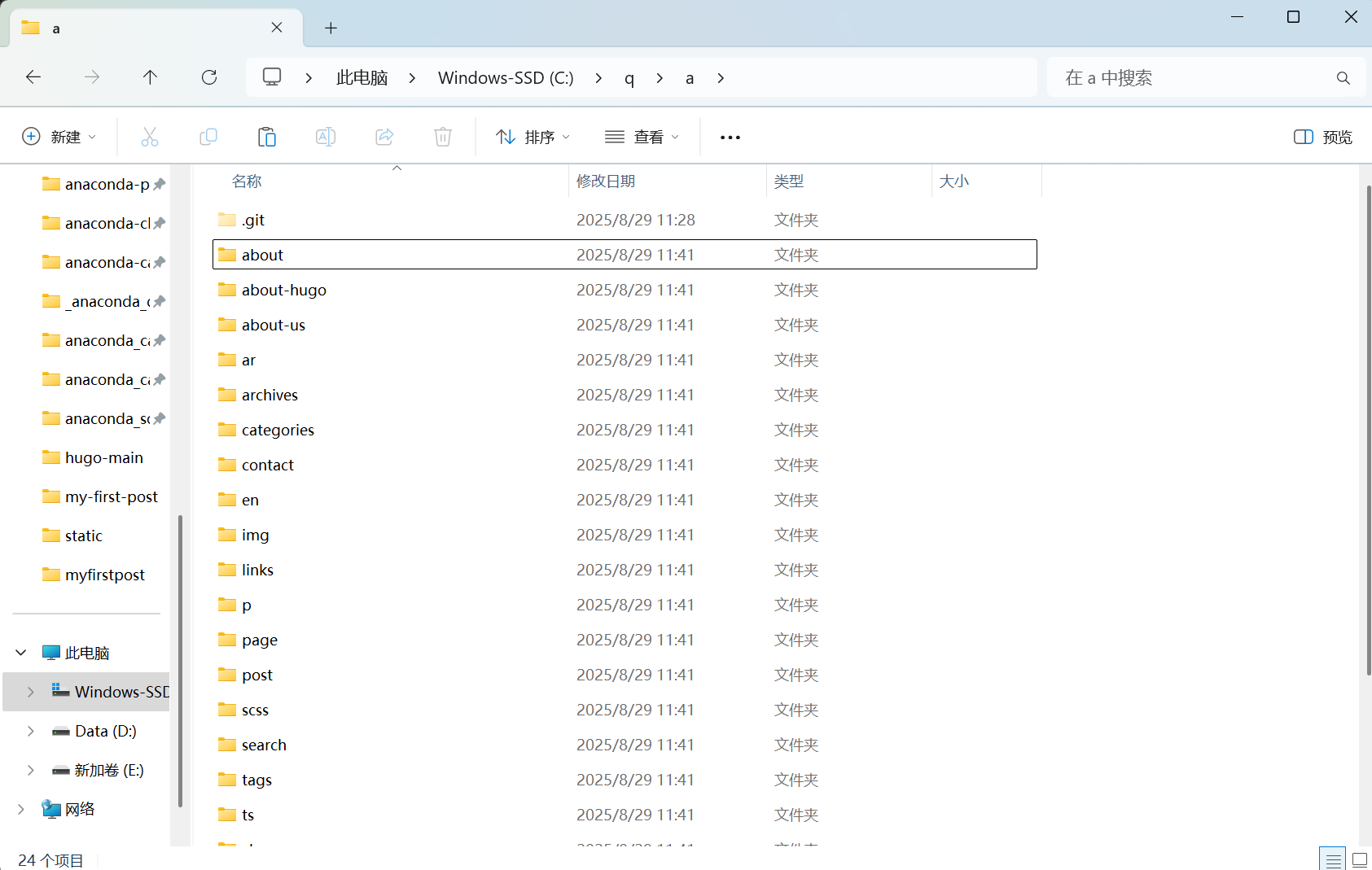Image resolution: width=1372 pixels, height=870 pixels.
Task: Toggle the 预览 preview pane
Action: pos(1322,137)
